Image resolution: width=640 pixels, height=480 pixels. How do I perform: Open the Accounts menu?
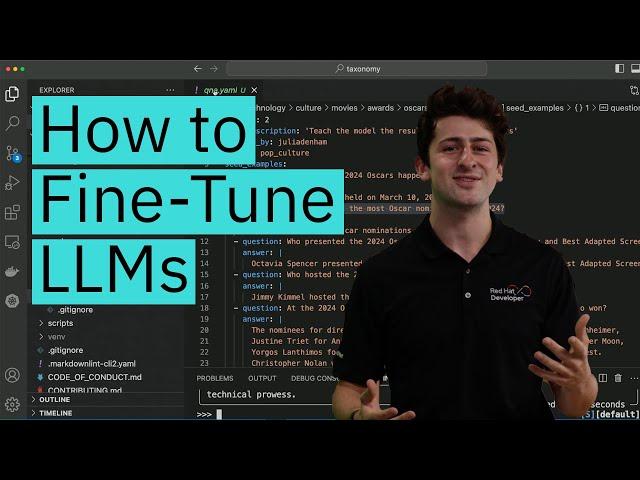pyautogui.click(x=12, y=375)
